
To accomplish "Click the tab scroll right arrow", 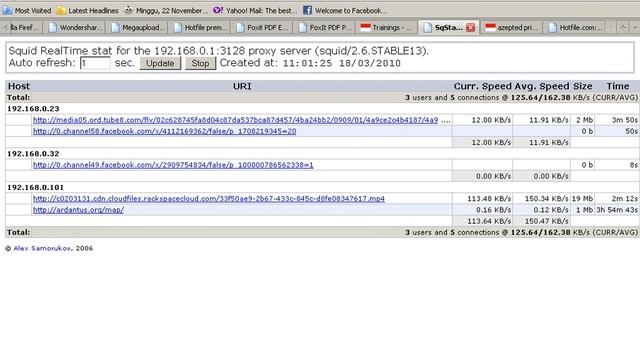I will [611, 28].
